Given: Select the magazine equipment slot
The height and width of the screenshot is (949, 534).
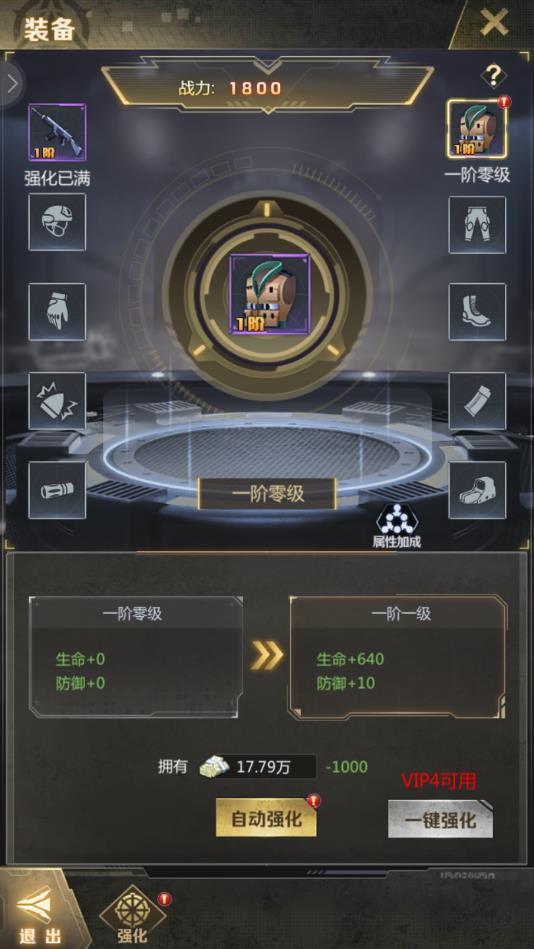Looking at the screenshot, I should [x=477, y=401].
